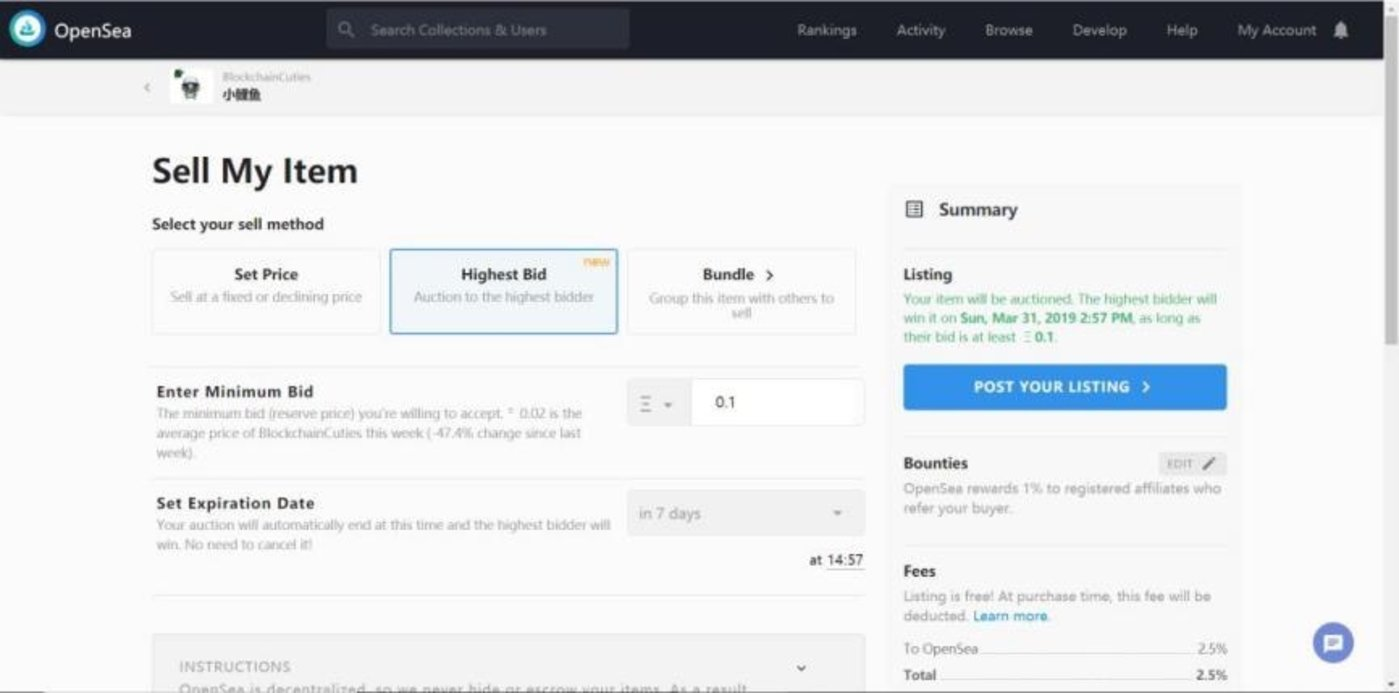Click the minimum bid amount field
Image resolution: width=1399 pixels, height=693 pixels.
click(777, 403)
